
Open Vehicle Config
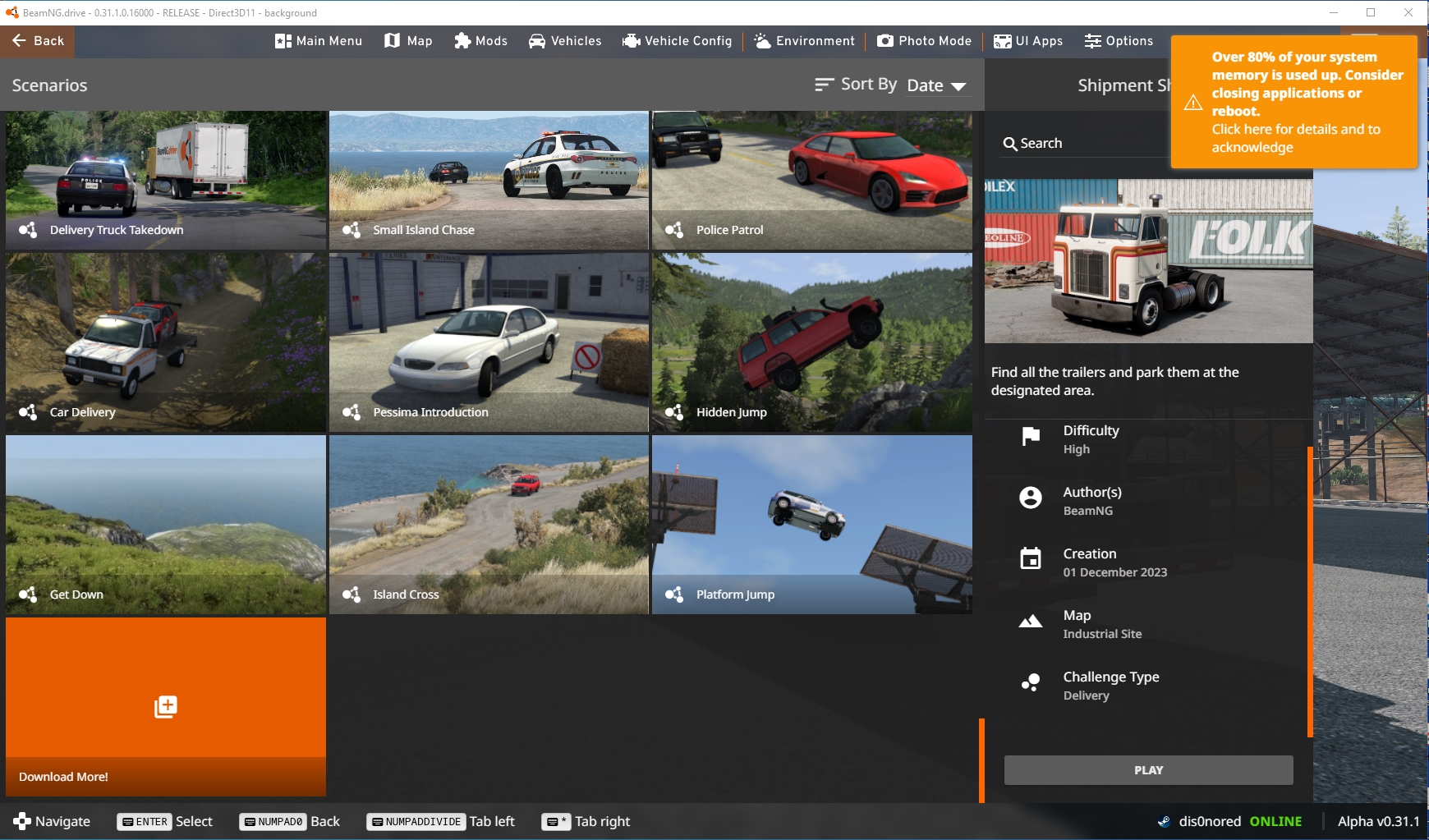678,41
